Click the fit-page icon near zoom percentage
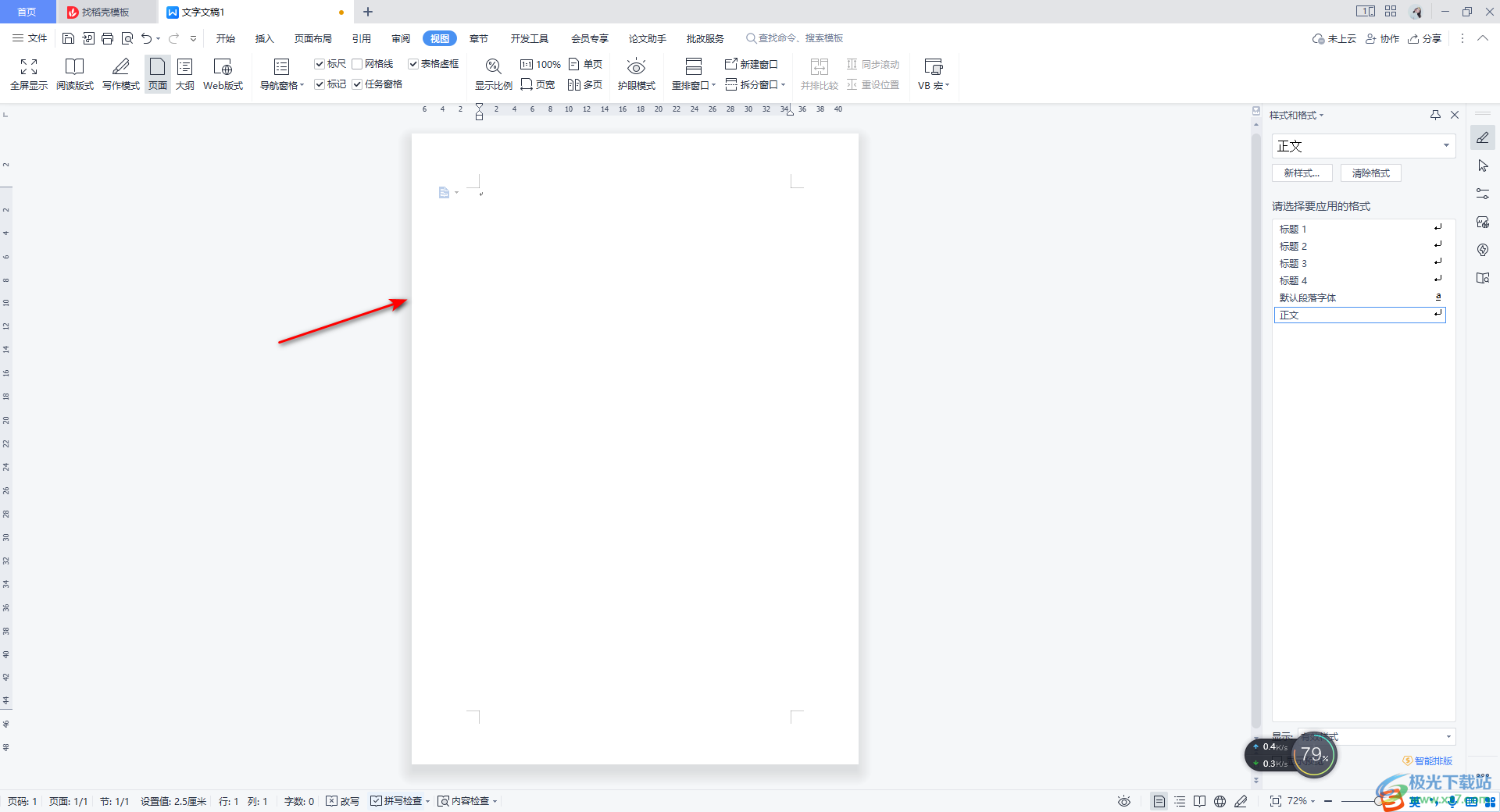1500x812 pixels. [x=1276, y=801]
